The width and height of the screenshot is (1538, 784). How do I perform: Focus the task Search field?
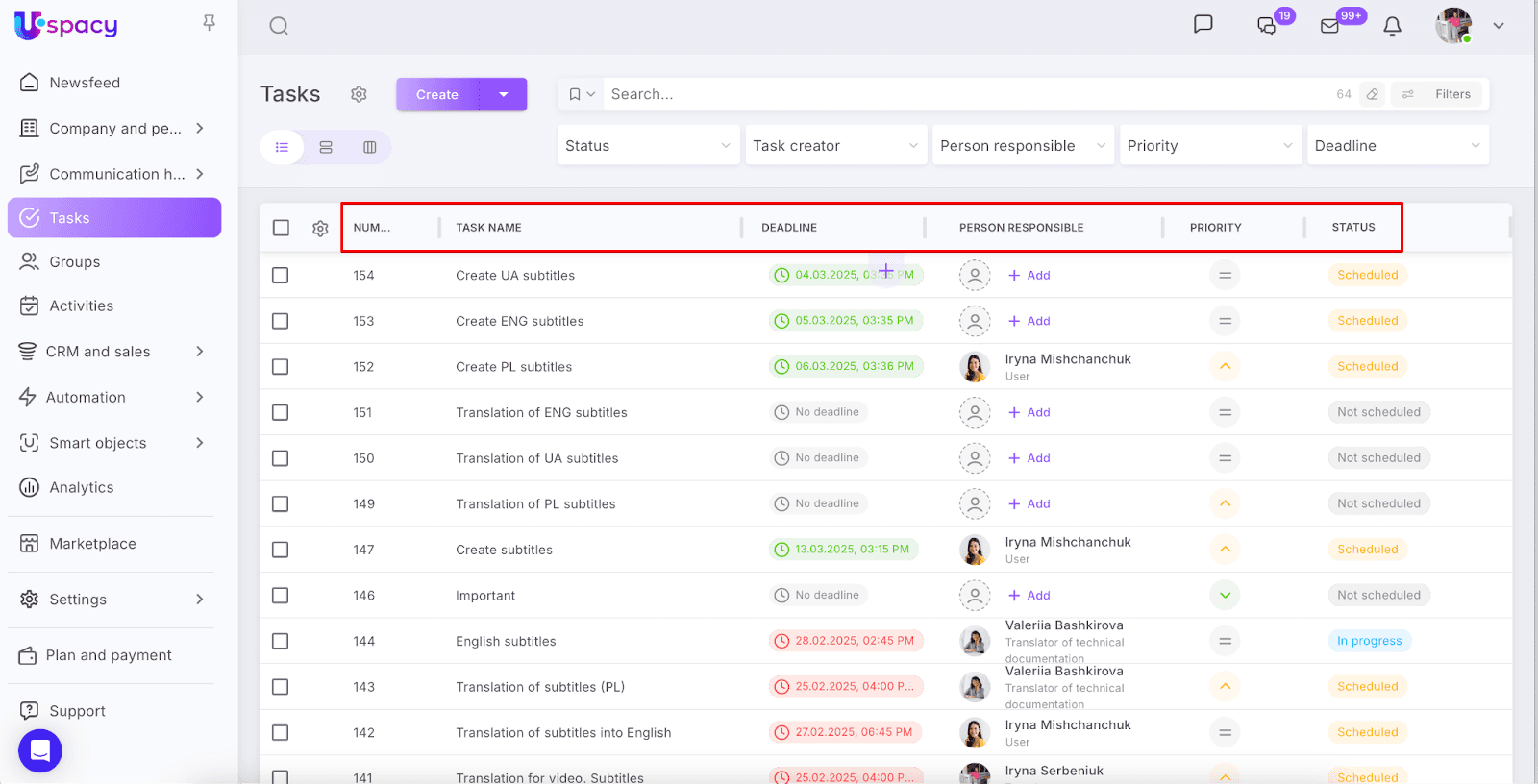tap(961, 94)
